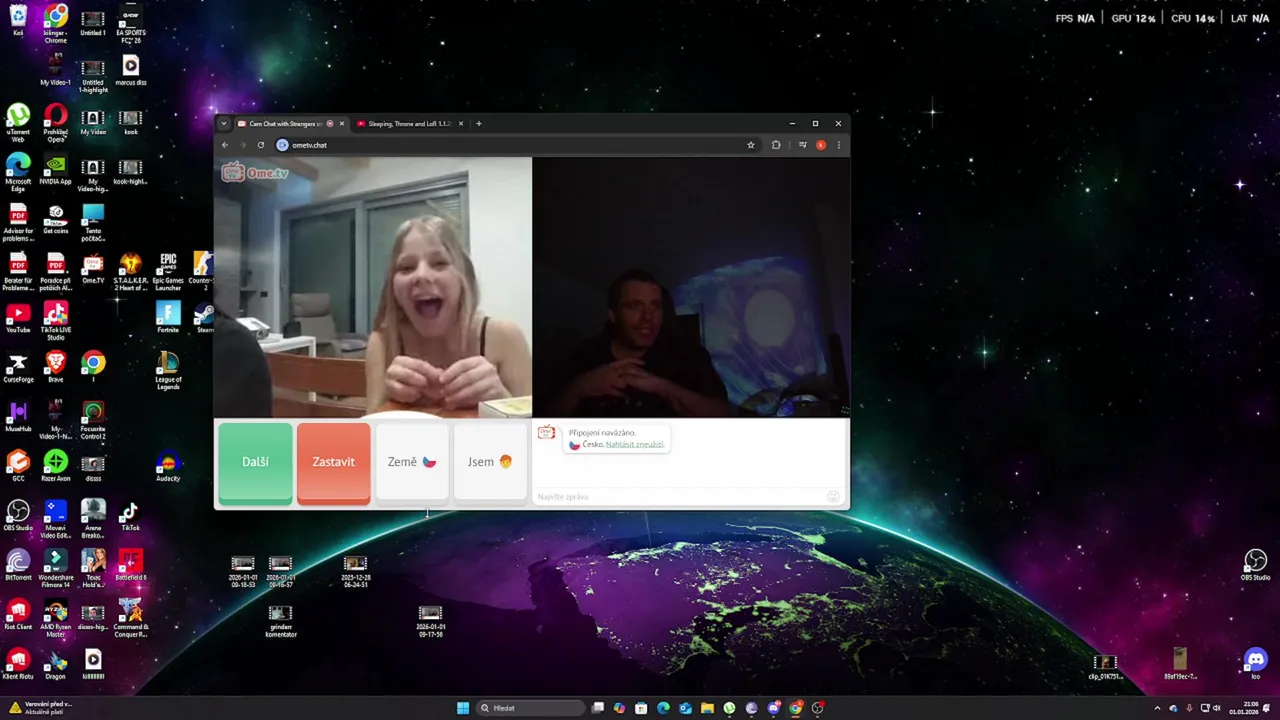1280x720 pixels.
Task: Click the Windows Start button
Action: (463, 708)
